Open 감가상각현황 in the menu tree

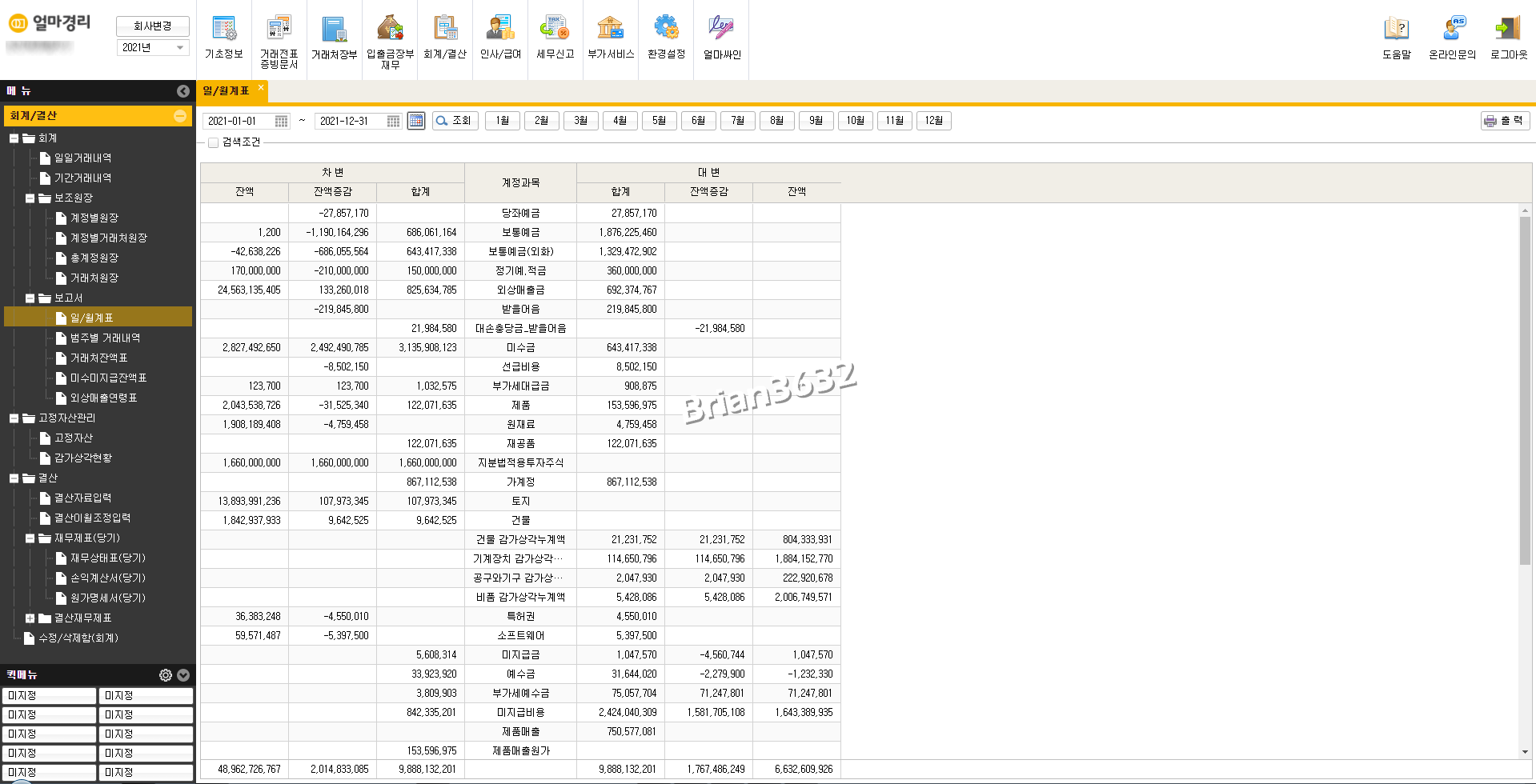click(x=82, y=458)
